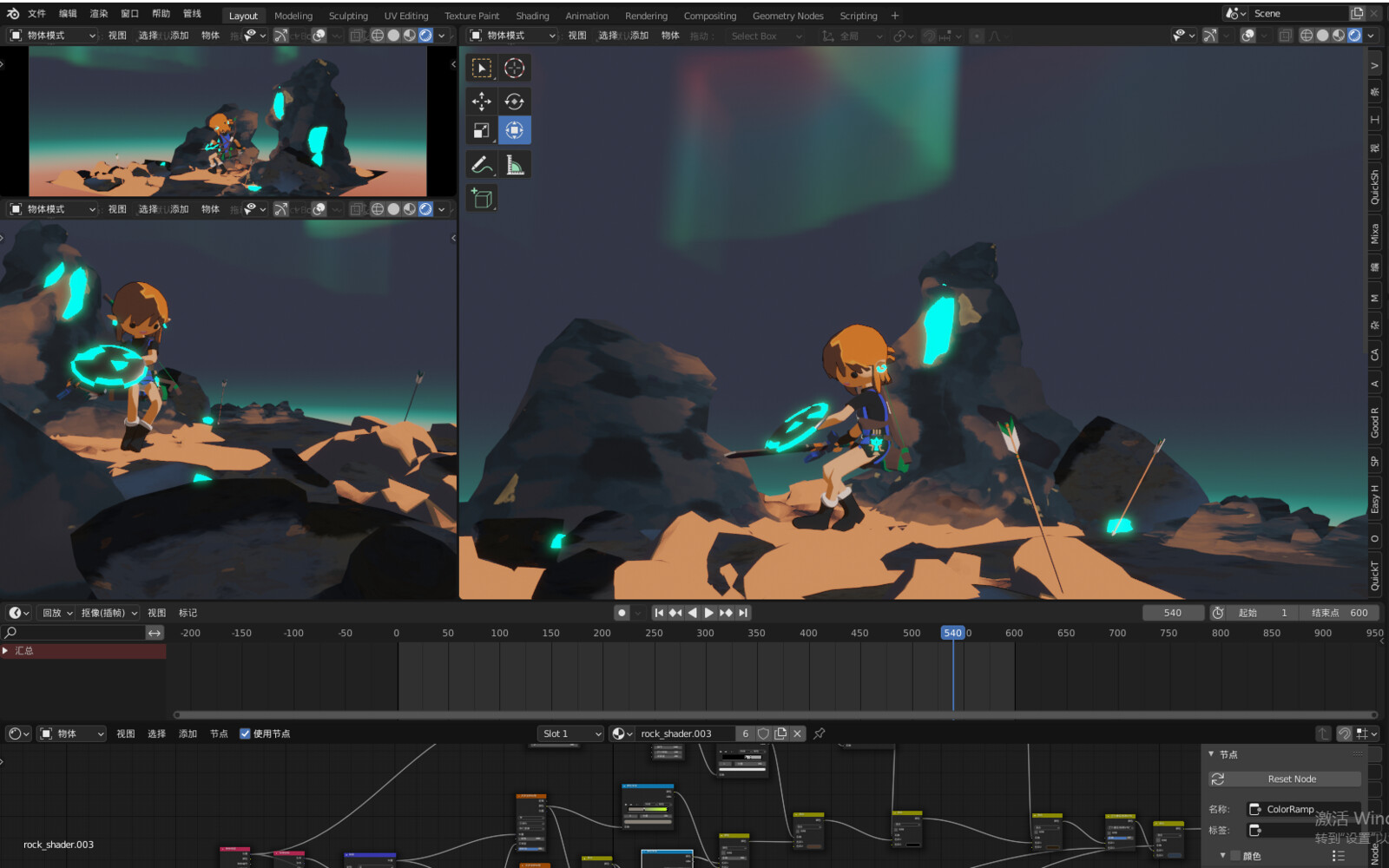Open the material browse dropdown

pyautogui.click(x=622, y=733)
